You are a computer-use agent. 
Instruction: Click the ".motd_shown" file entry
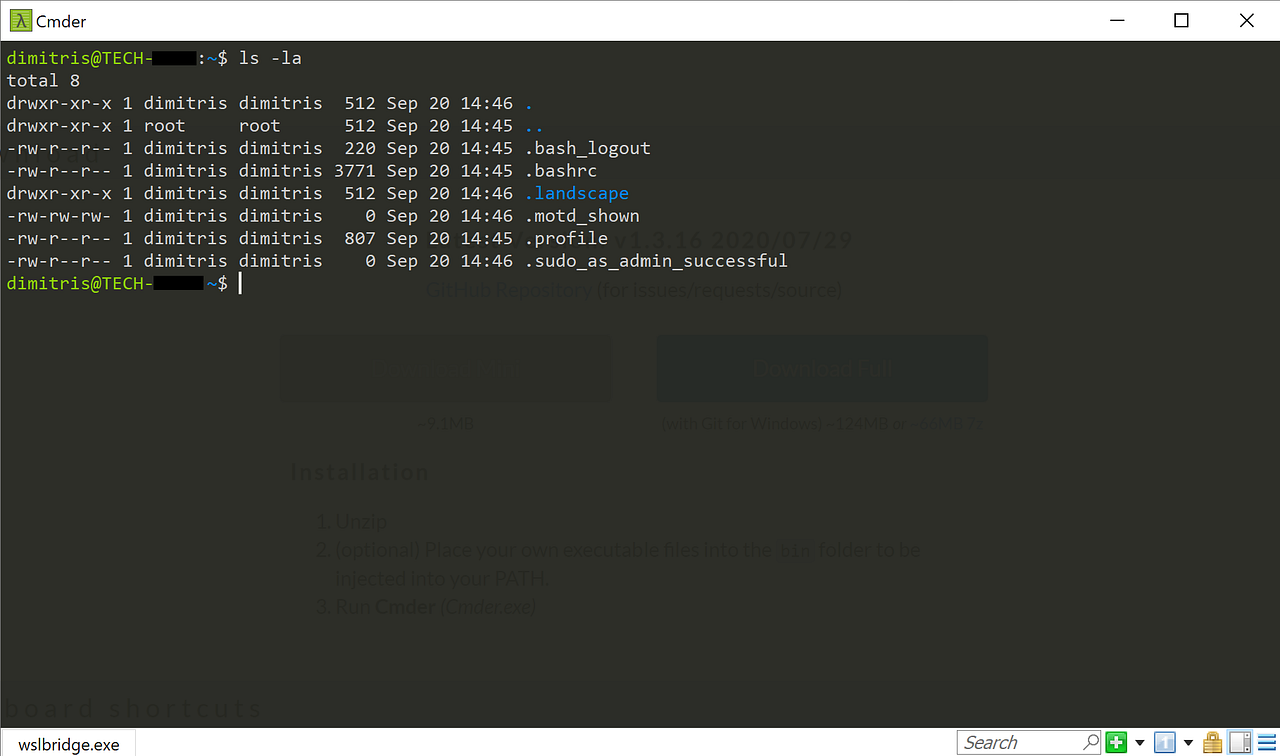tap(582, 215)
